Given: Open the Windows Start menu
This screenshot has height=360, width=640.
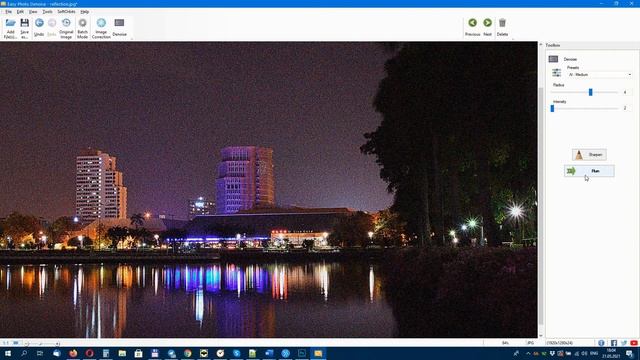Looking at the screenshot, I should click(7, 353).
